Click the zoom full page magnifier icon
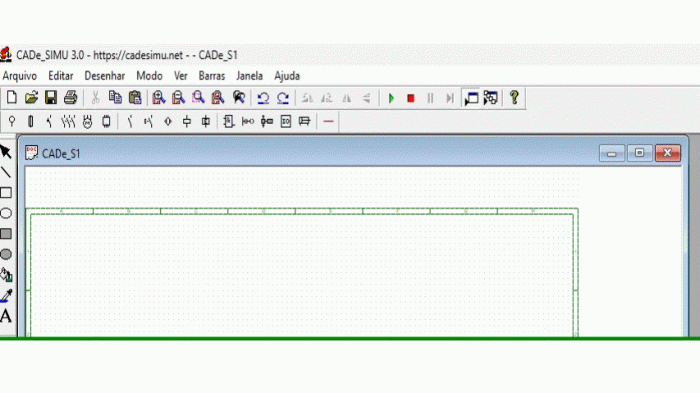The image size is (700, 393). 217,97
